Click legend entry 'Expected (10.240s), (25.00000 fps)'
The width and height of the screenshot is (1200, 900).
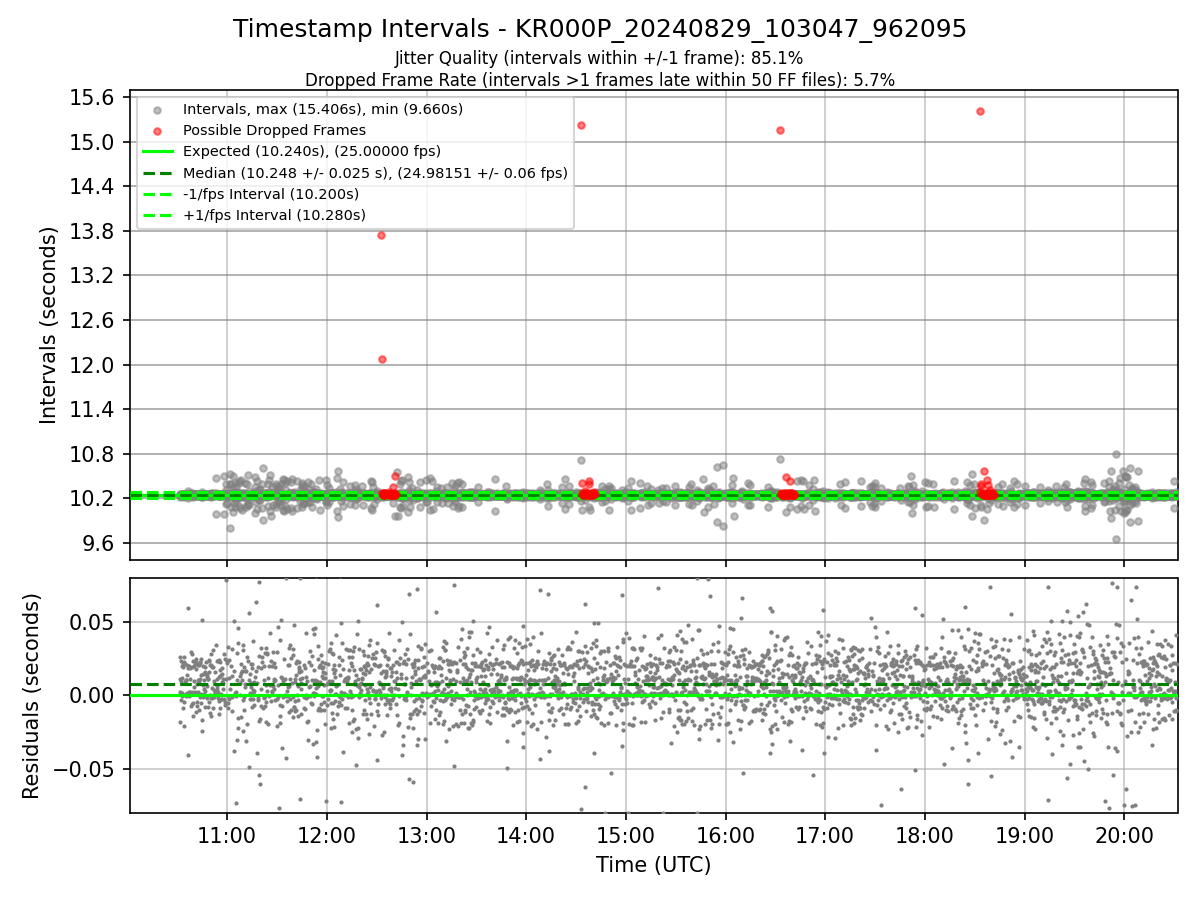coord(312,151)
